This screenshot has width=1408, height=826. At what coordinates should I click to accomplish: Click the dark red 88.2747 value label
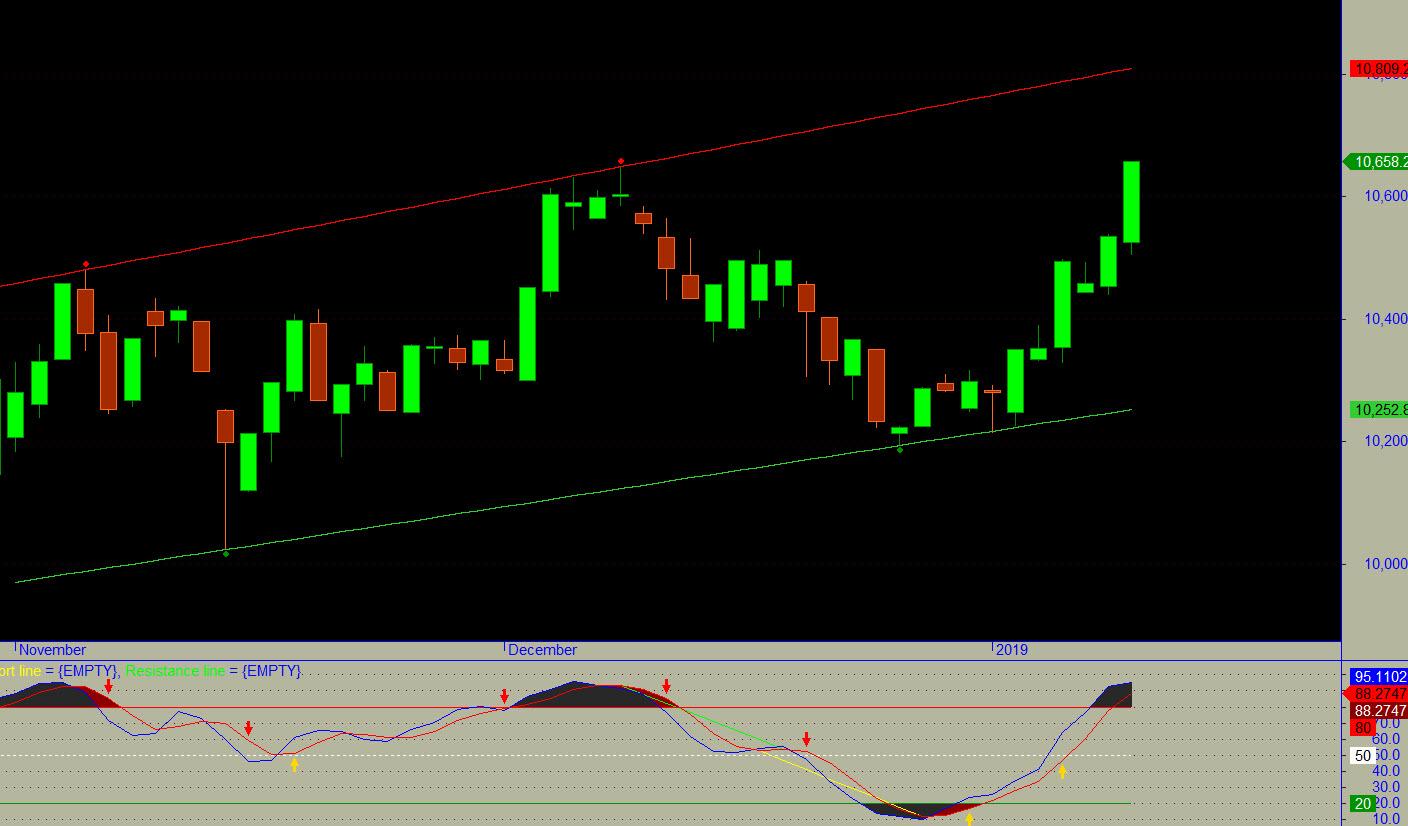coord(1380,711)
